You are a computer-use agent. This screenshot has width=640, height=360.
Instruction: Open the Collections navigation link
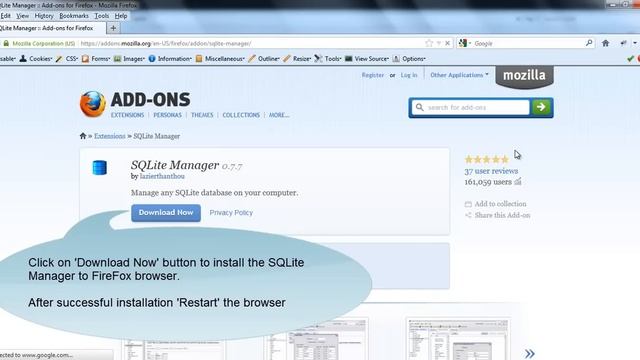point(241,115)
